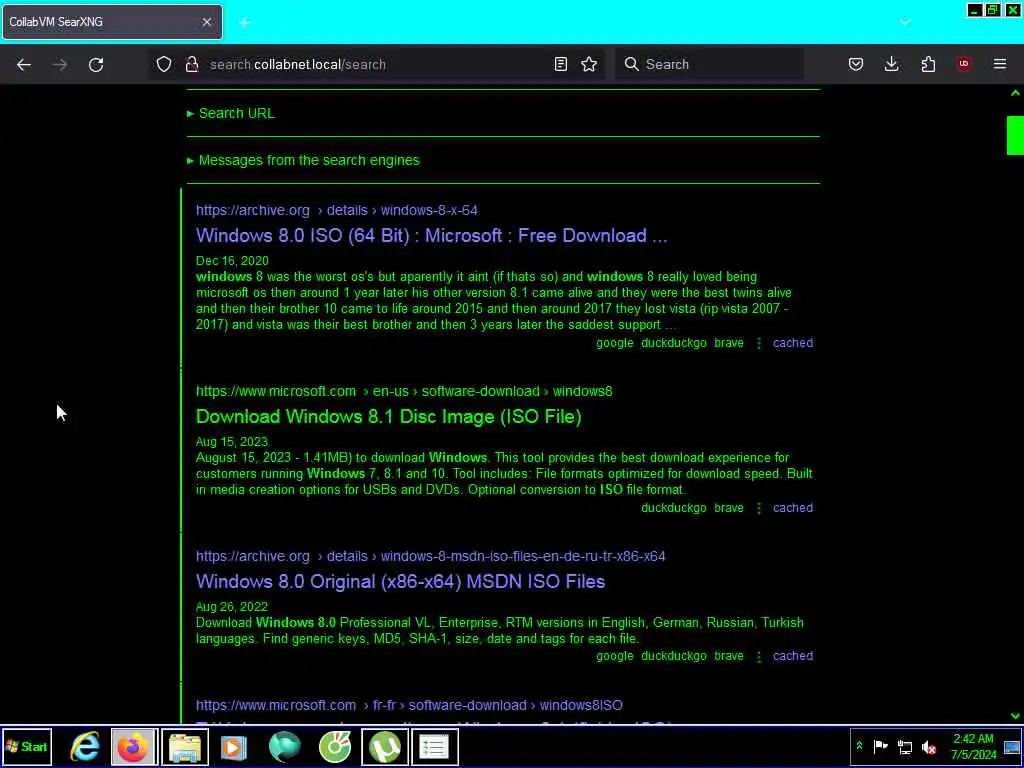The image size is (1024, 768).
Task: Click the Aug 15, 2023 date text
Action: click(232, 441)
